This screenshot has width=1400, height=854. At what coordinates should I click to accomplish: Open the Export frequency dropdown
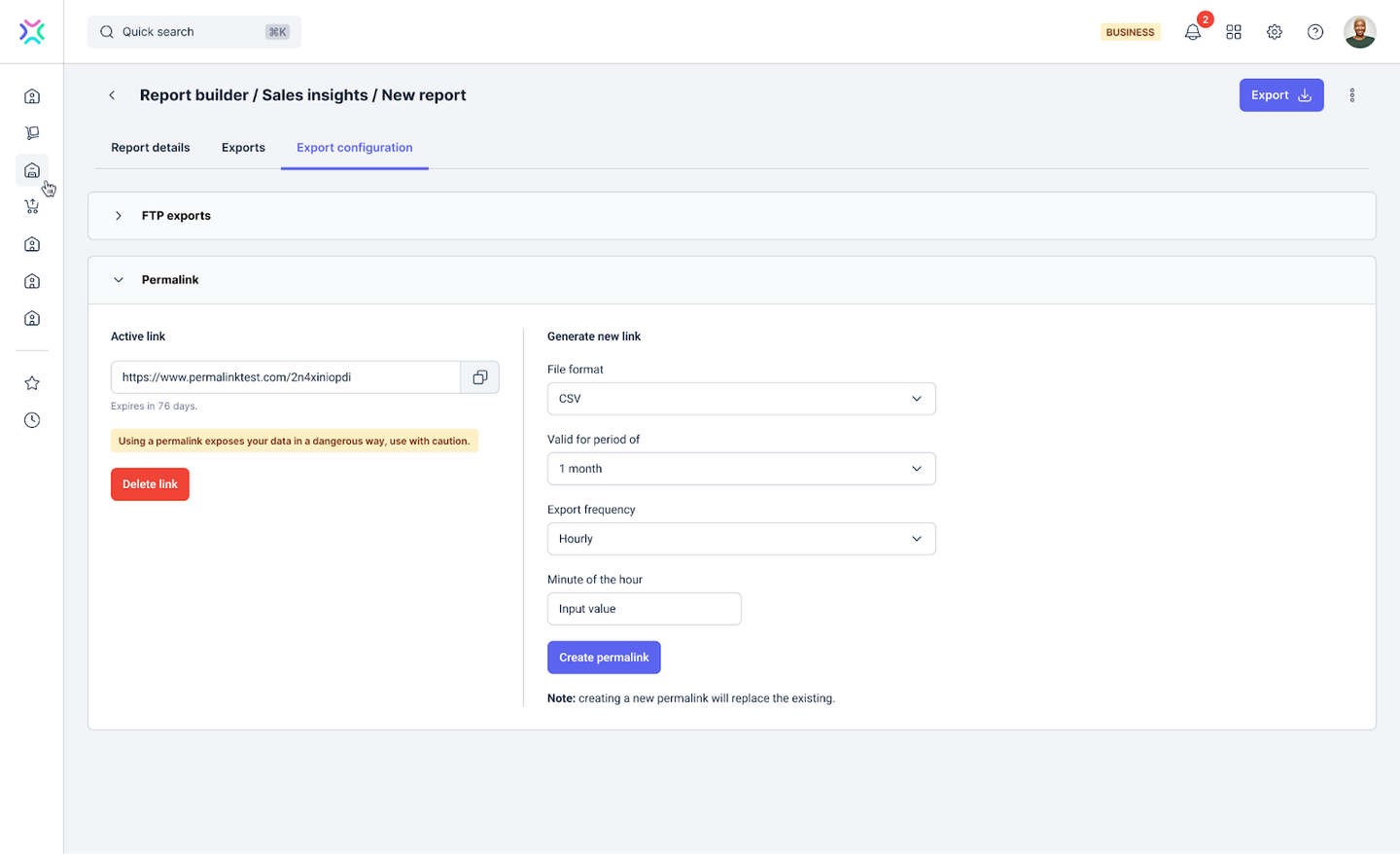[x=741, y=539]
